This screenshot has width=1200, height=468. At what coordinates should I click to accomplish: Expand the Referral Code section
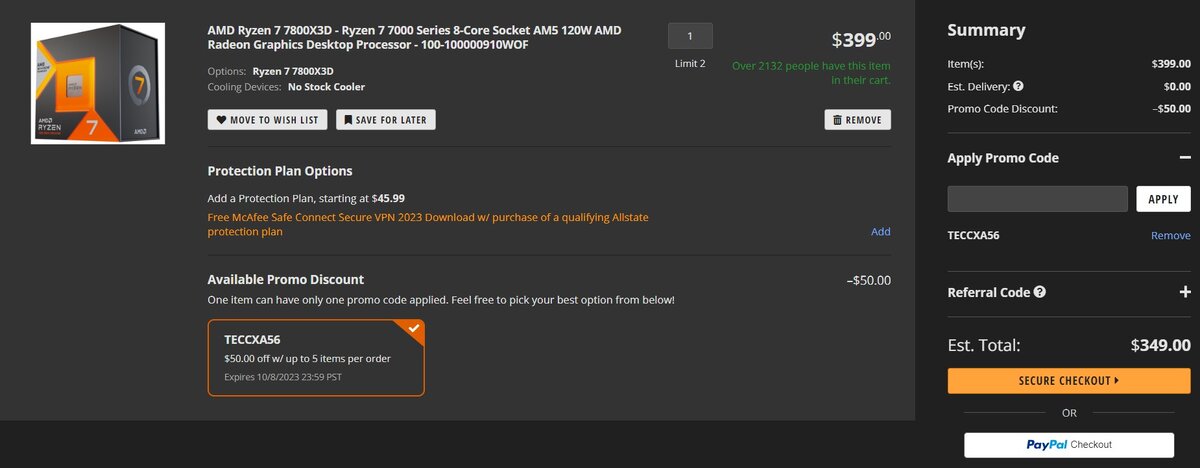1184,292
